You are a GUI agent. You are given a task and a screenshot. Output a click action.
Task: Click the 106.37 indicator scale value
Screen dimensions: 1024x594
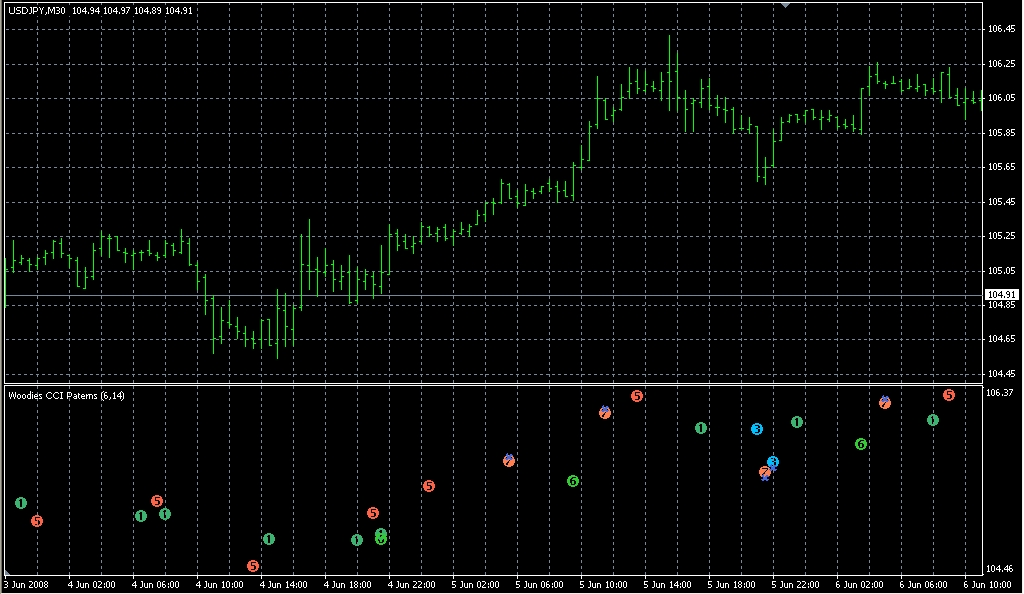coord(1001,393)
